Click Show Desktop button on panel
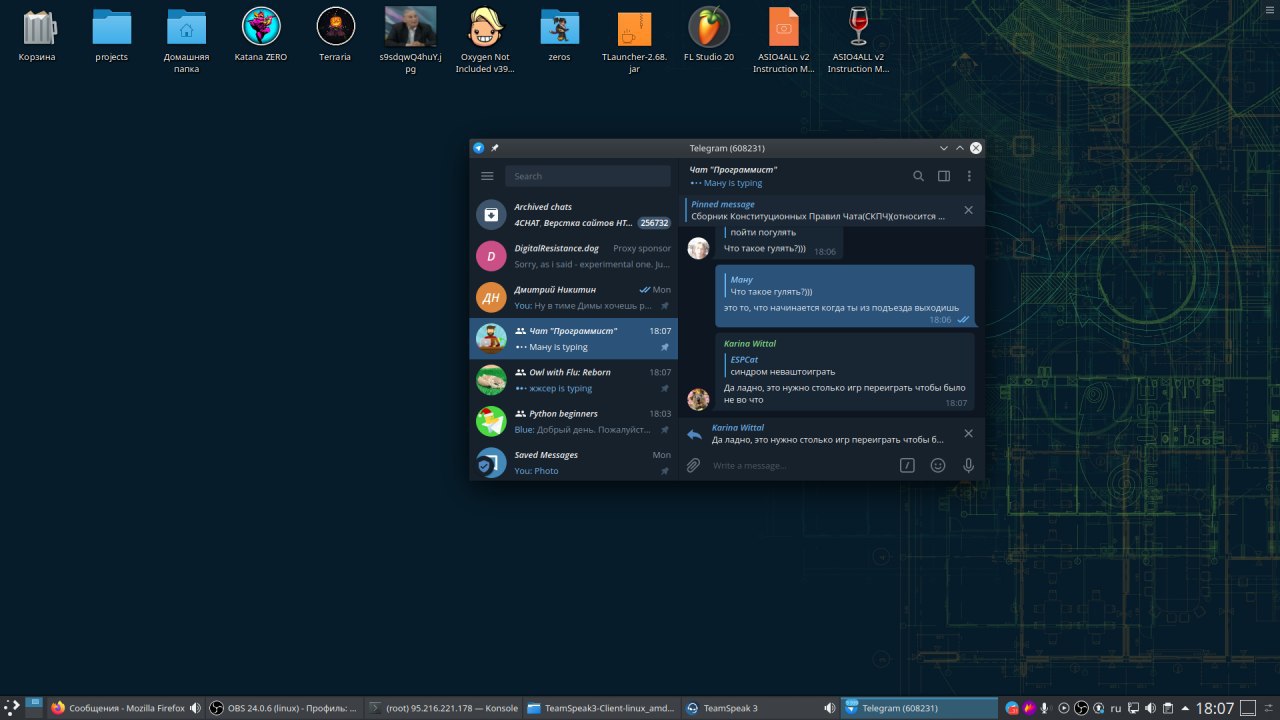The height and width of the screenshot is (720, 1280). tap(1248, 708)
